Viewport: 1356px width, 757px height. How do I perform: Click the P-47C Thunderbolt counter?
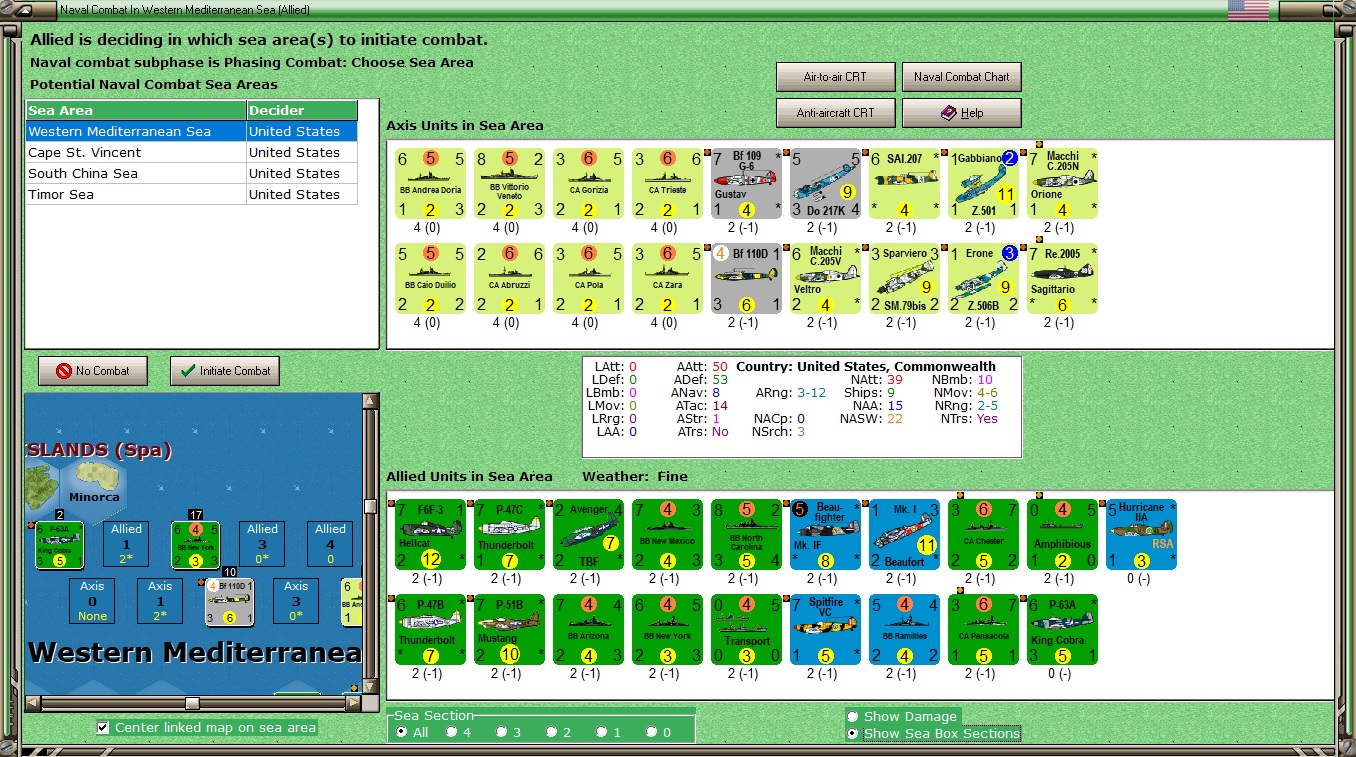tap(509, 535)
